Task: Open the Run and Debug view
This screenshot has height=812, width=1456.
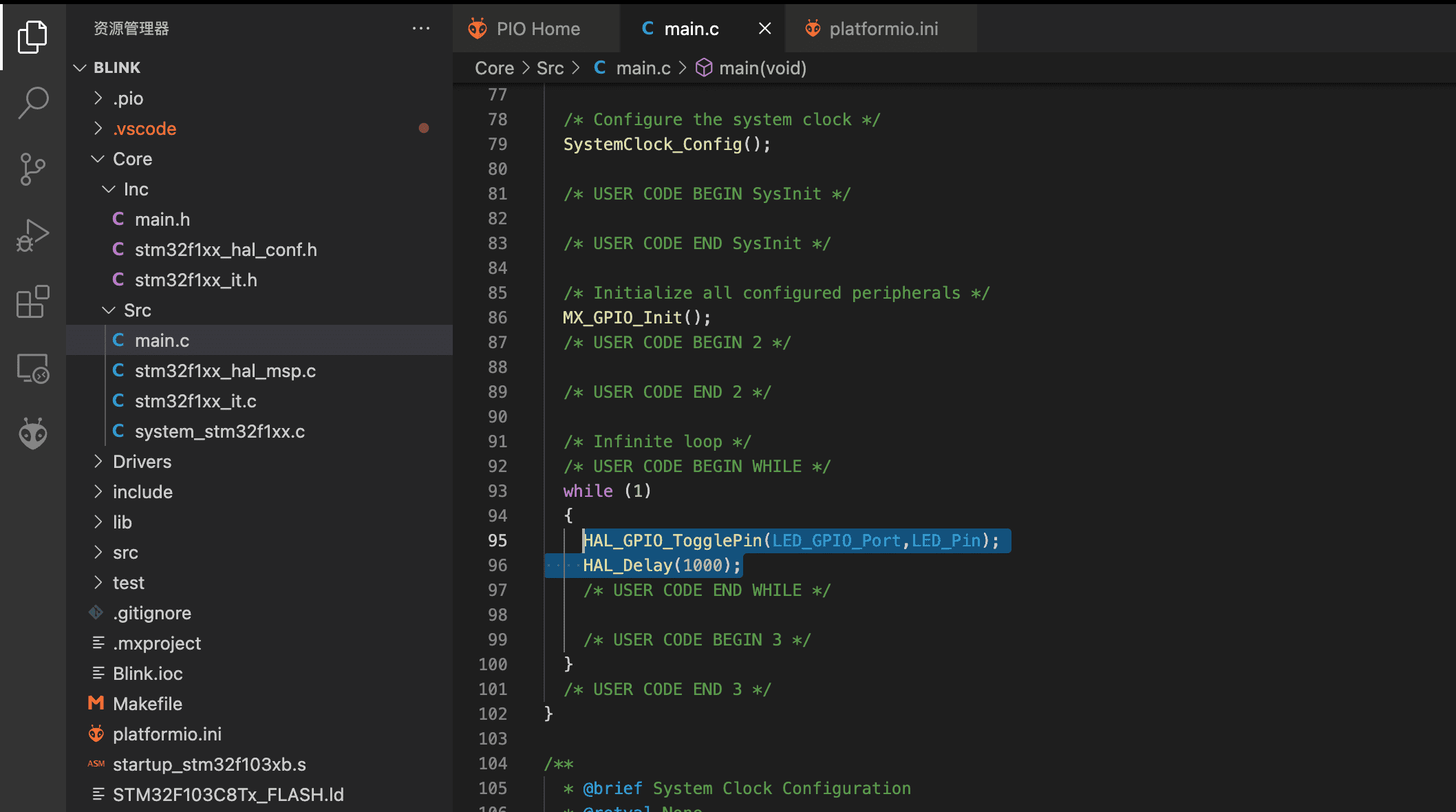Action: tap(32, 235)
